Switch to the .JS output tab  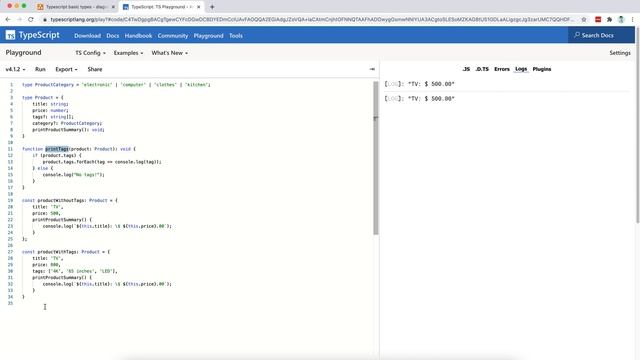[x=466, y=69]
